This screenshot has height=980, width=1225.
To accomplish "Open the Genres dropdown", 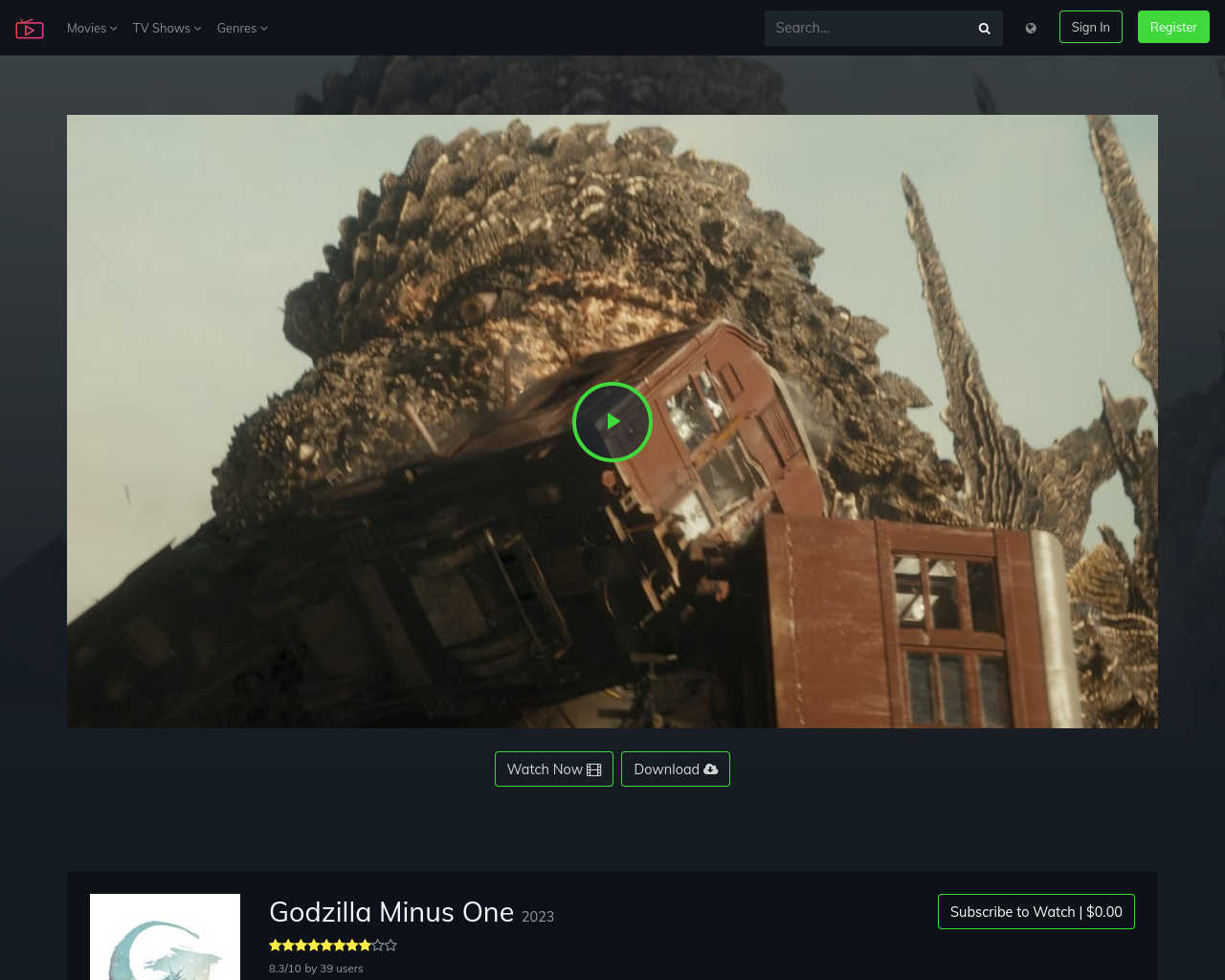I will click(242, 28).
